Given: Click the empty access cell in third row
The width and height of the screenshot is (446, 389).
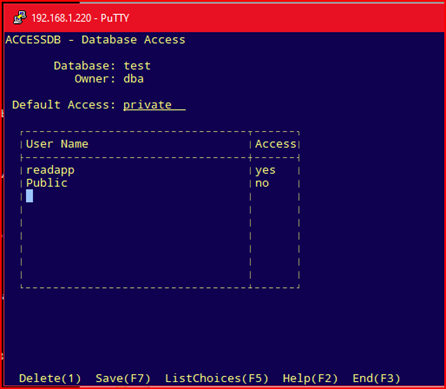Looking at the screenshot, I should tap(275, 196).
